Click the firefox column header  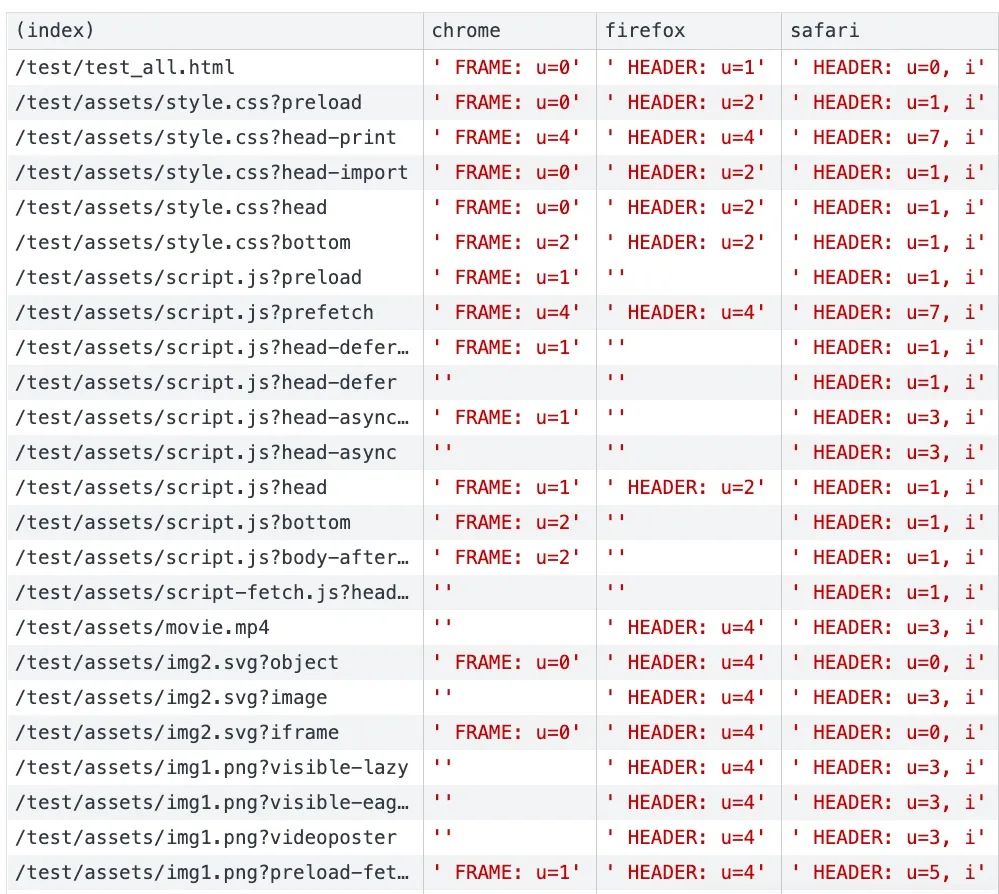pos(645,31)
